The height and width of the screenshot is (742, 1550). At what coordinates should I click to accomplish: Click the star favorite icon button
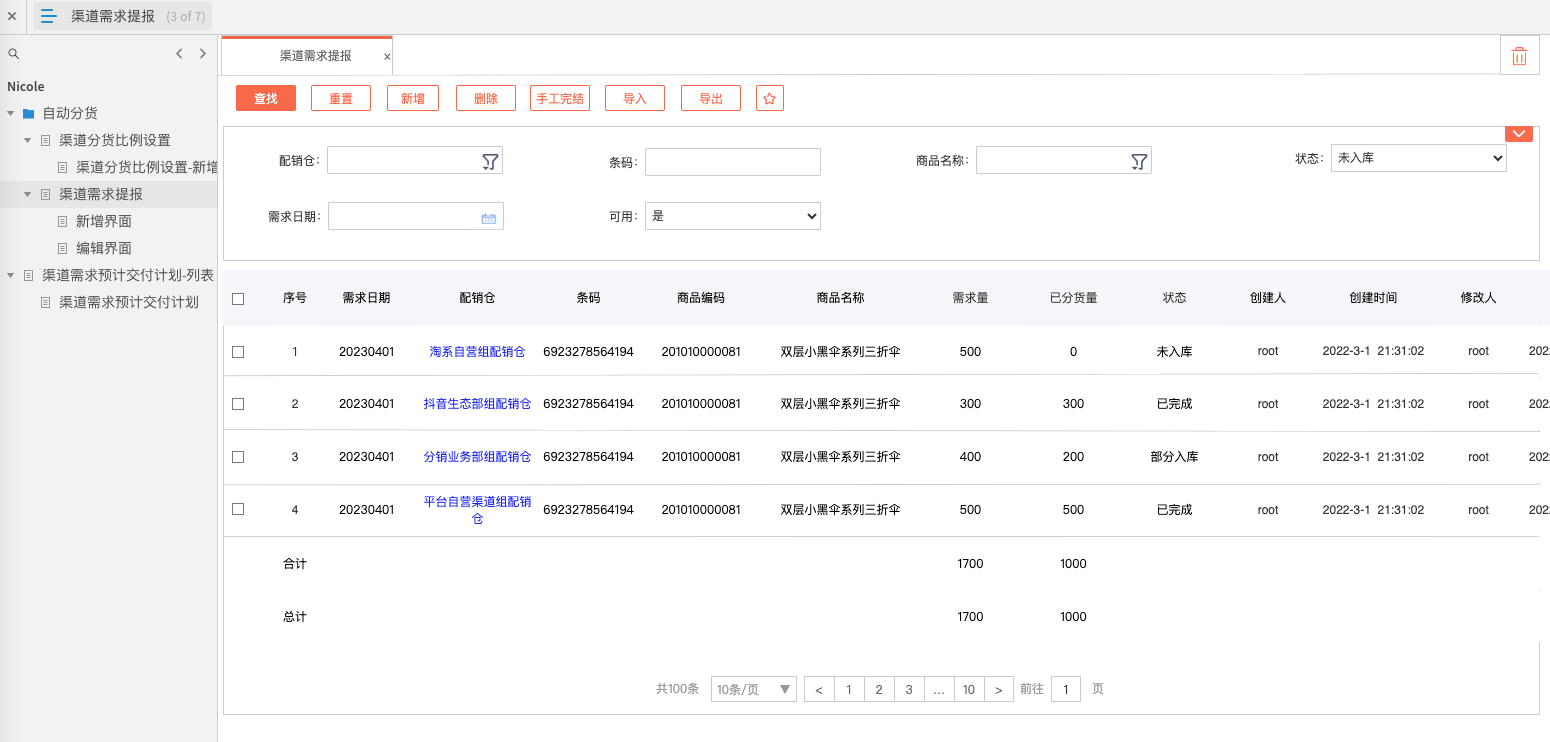[x=769, y=98]
